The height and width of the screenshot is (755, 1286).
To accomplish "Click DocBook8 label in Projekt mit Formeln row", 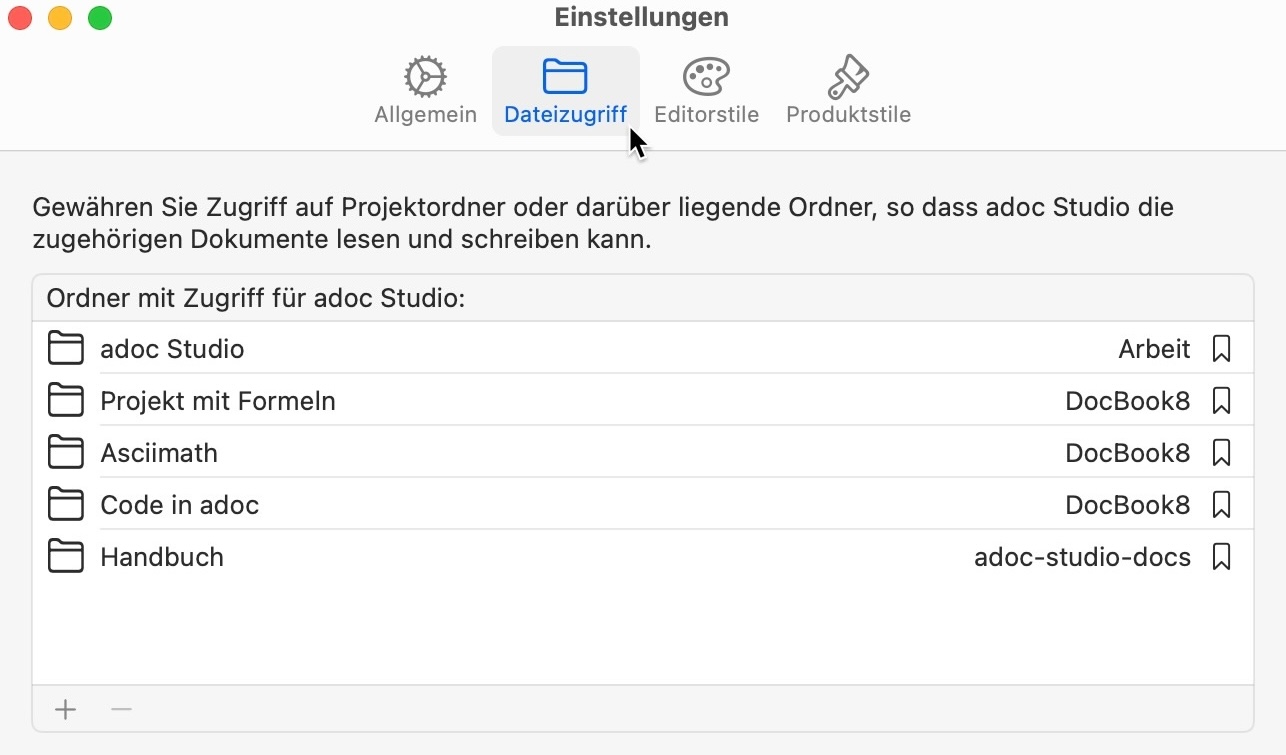I will [x=1128, y=401].
